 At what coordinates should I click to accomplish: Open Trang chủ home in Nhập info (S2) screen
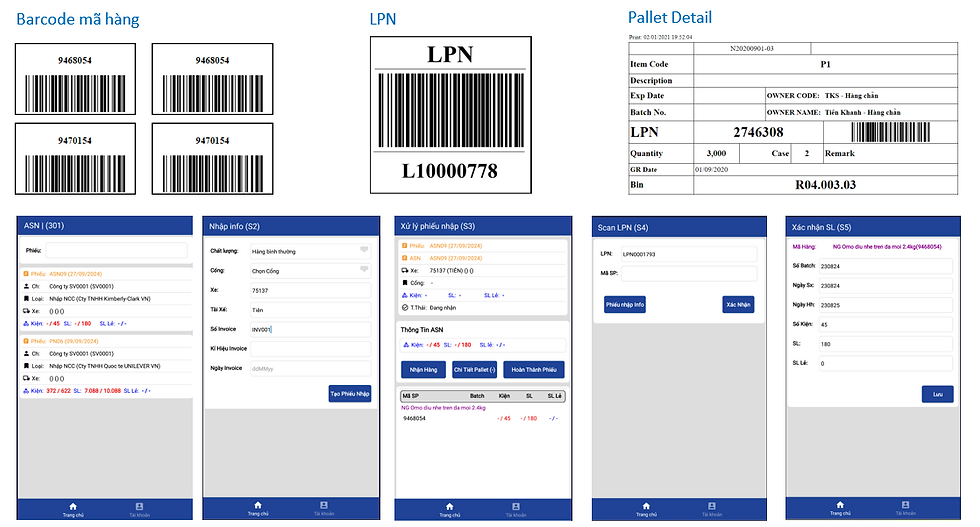258,508
